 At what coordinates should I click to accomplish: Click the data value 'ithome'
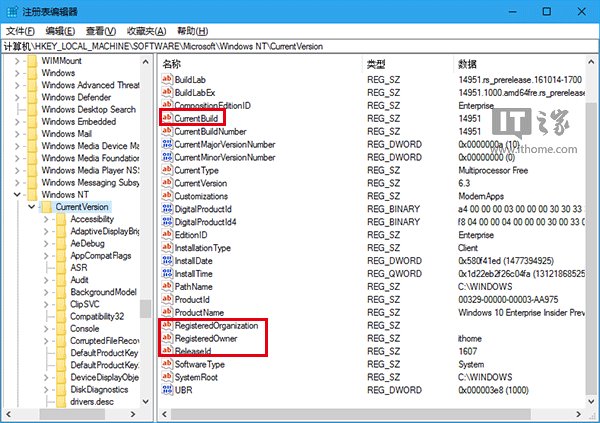[470, 338]
